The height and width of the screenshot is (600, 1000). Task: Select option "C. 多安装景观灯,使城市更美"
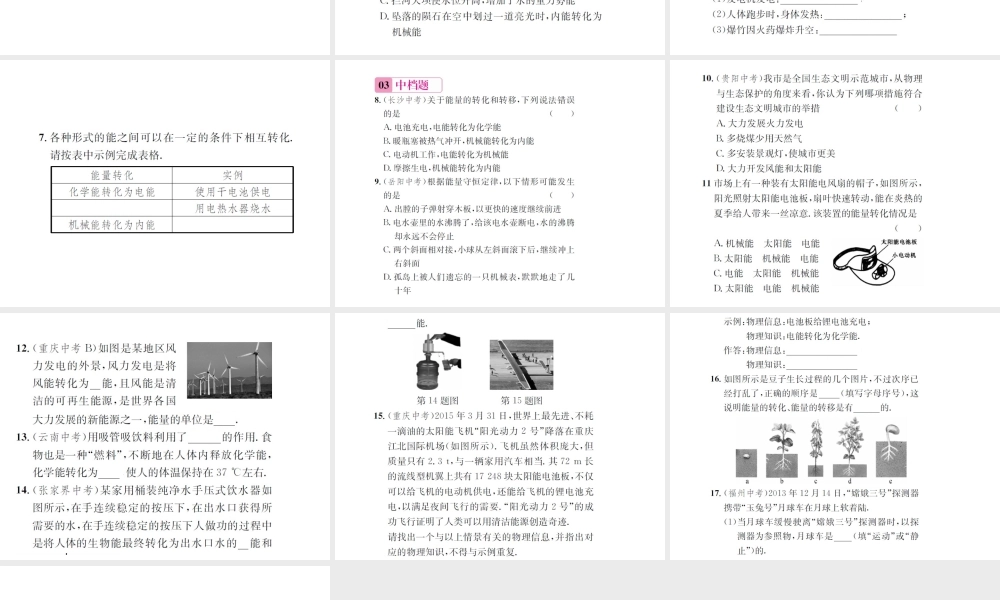pyautogui.click(x=776, y=153)
